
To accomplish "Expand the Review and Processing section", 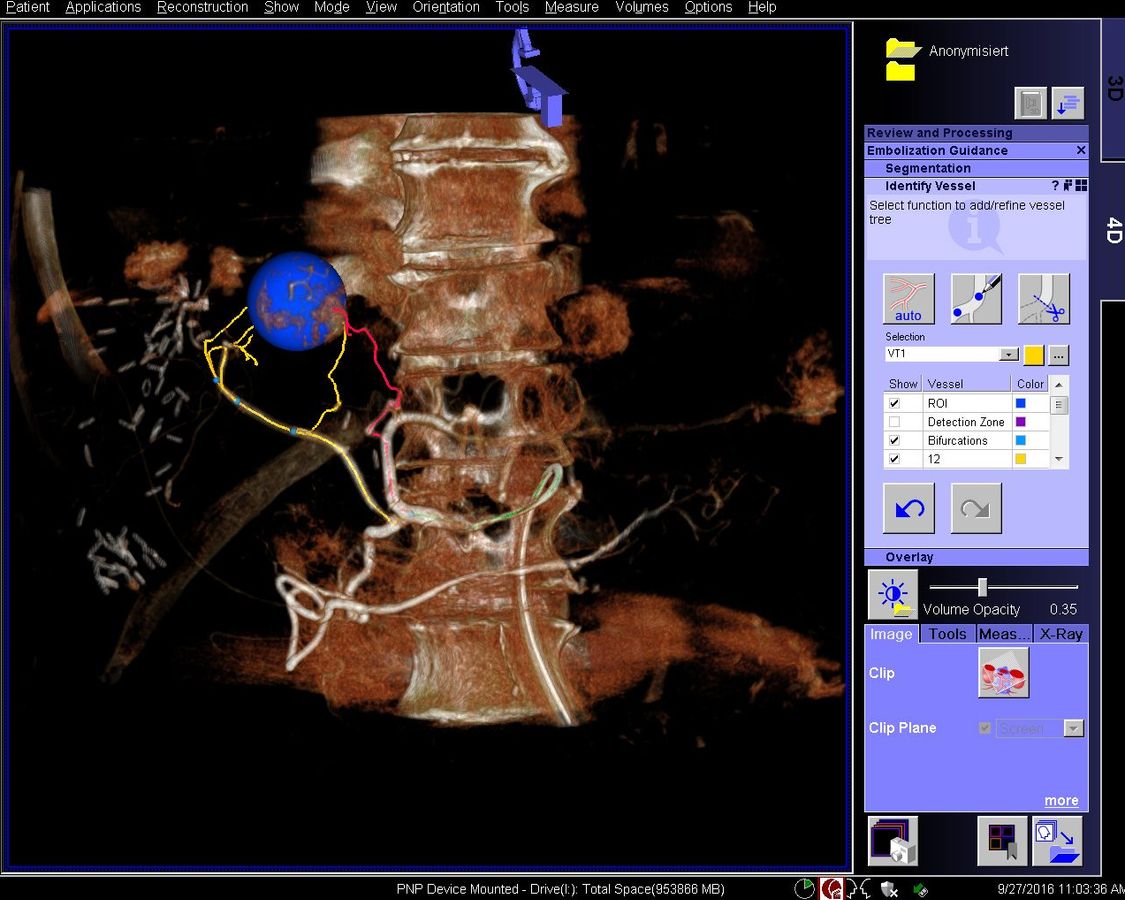I will point(976,133).
